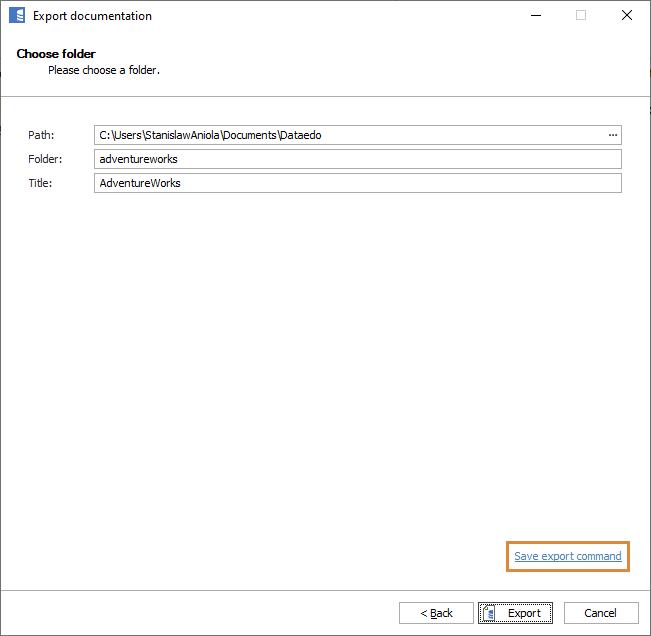Open folder browser with the ellipsis button
This screenshot has width=651, height=636.
pyautogui.click(x=612, y=135)
